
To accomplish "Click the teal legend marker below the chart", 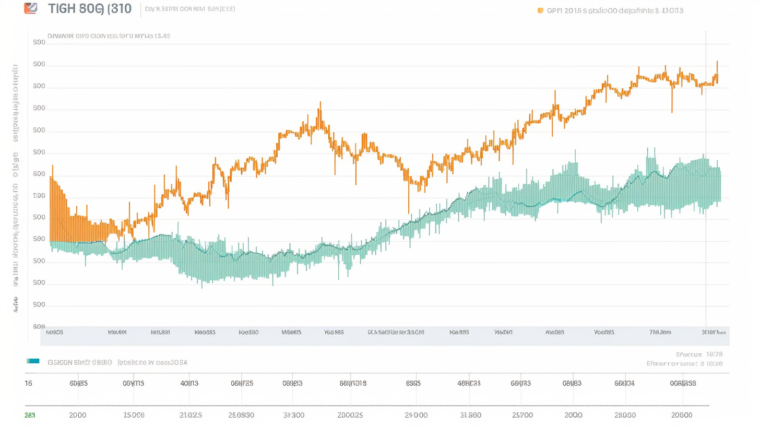I will [34, 361].
